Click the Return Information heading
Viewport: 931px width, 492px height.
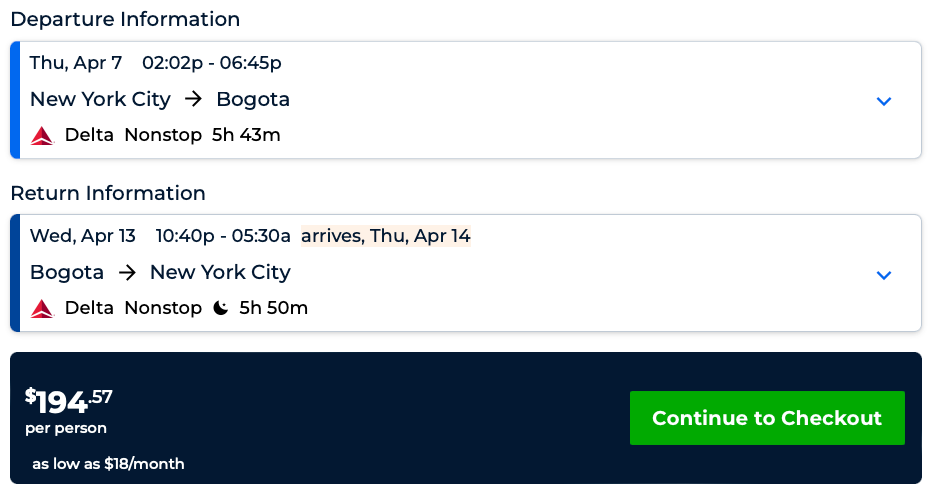pyautogui.click(x=108, y=193)
